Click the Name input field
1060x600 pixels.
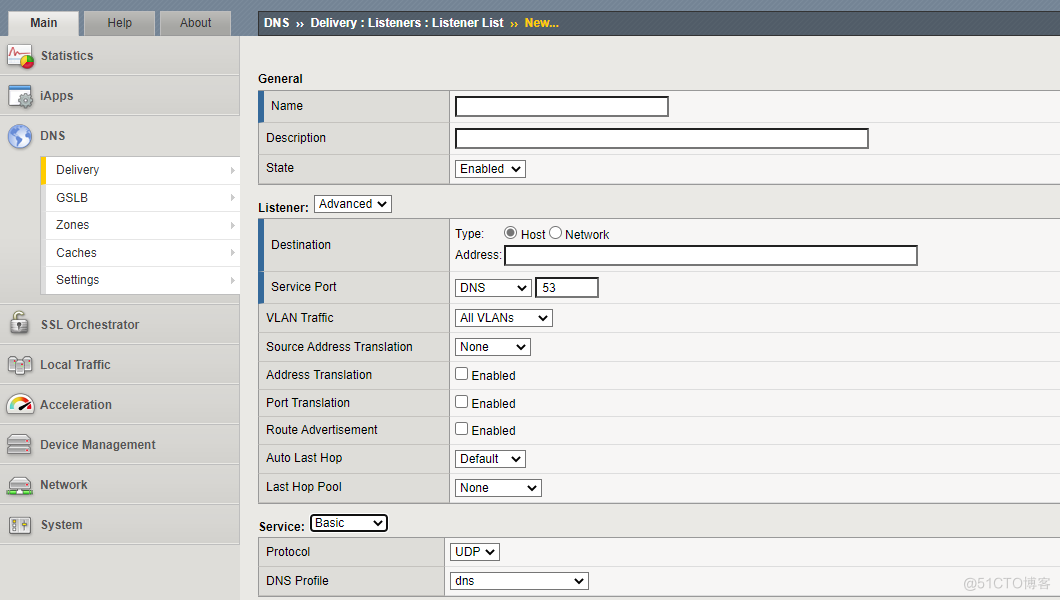coord(561,106)
